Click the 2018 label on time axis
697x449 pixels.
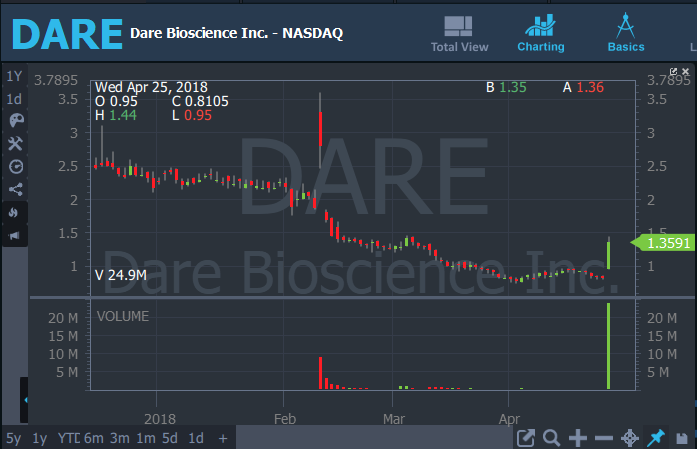(x=160, y=419)
